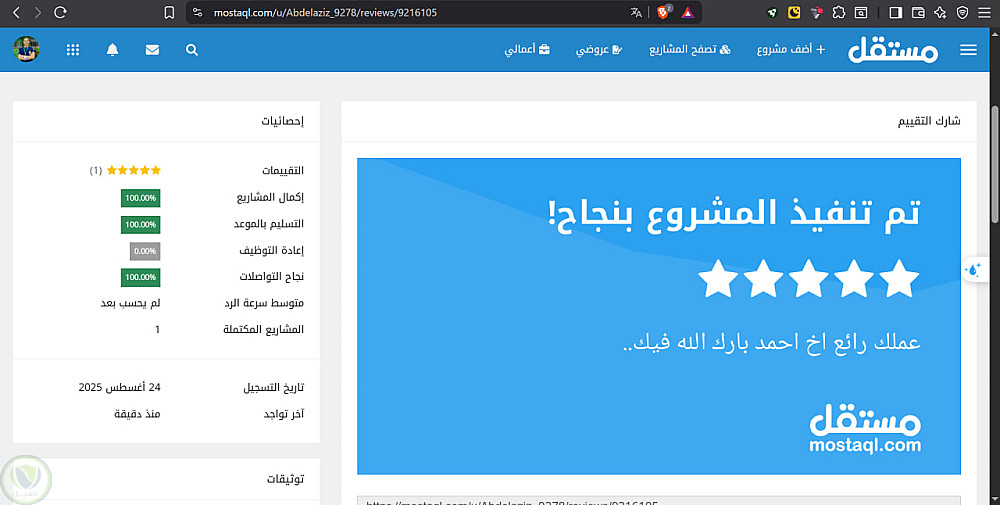Click the Mostaql logo in header
This screenshot has width=1000, height=505.
(x=893, y=49)
